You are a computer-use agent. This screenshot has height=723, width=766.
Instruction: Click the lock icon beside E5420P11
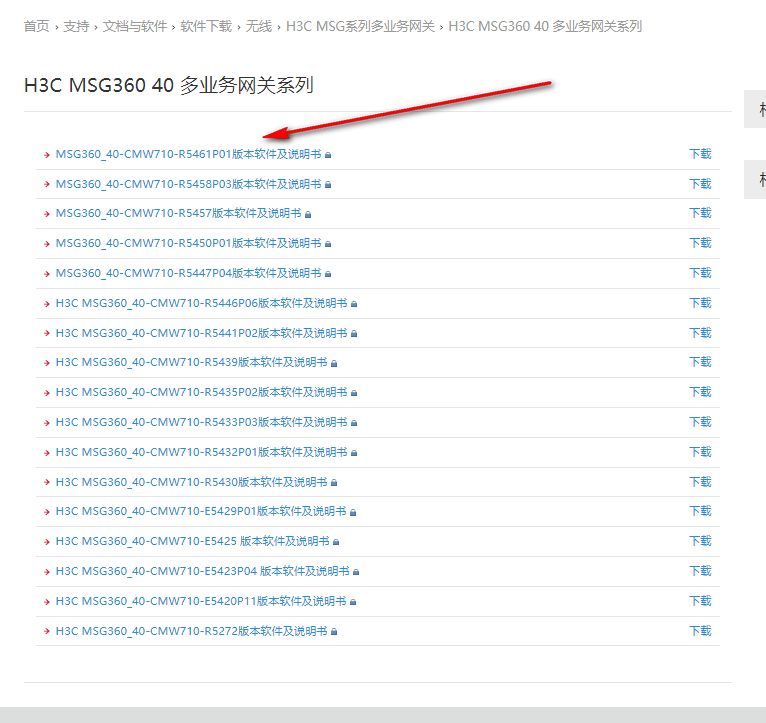pos(353,602)
